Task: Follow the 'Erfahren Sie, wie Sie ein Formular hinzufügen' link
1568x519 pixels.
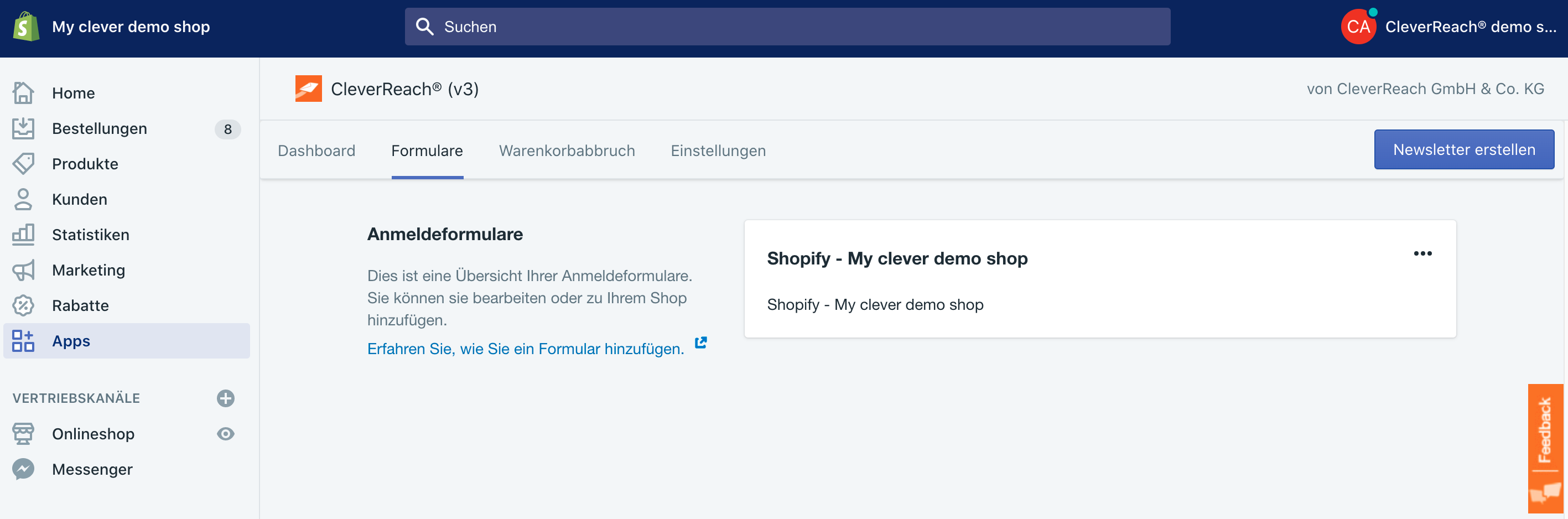Action: click(525, 349)
